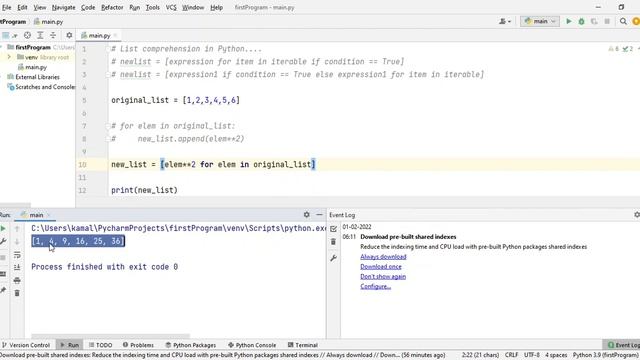Open the Tools menu
640x360 pixels.
[153, 7]
